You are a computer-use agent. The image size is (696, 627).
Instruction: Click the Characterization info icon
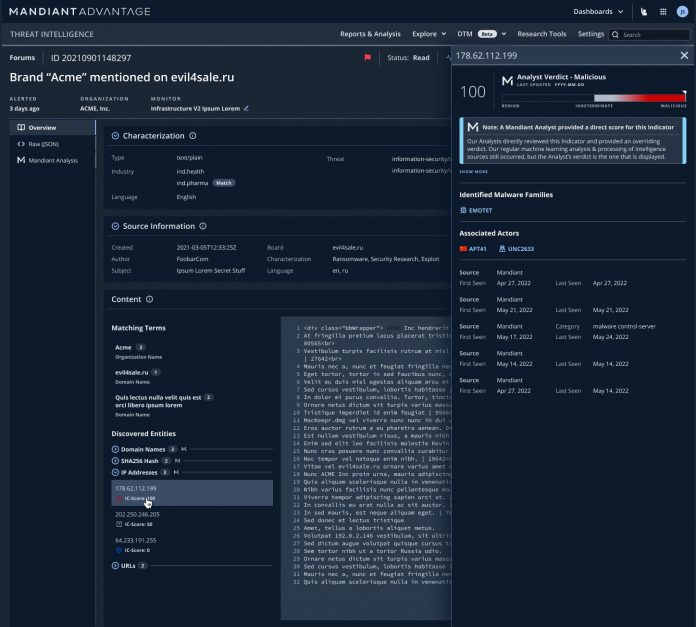(193, 136)
